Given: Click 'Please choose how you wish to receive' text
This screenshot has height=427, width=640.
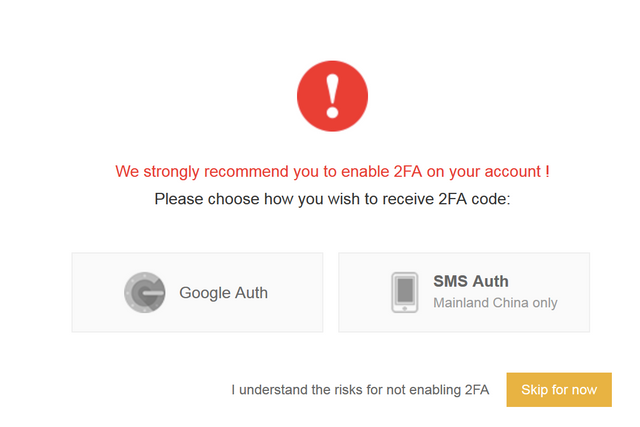Looking at the screenshot, I should point(294,199).
